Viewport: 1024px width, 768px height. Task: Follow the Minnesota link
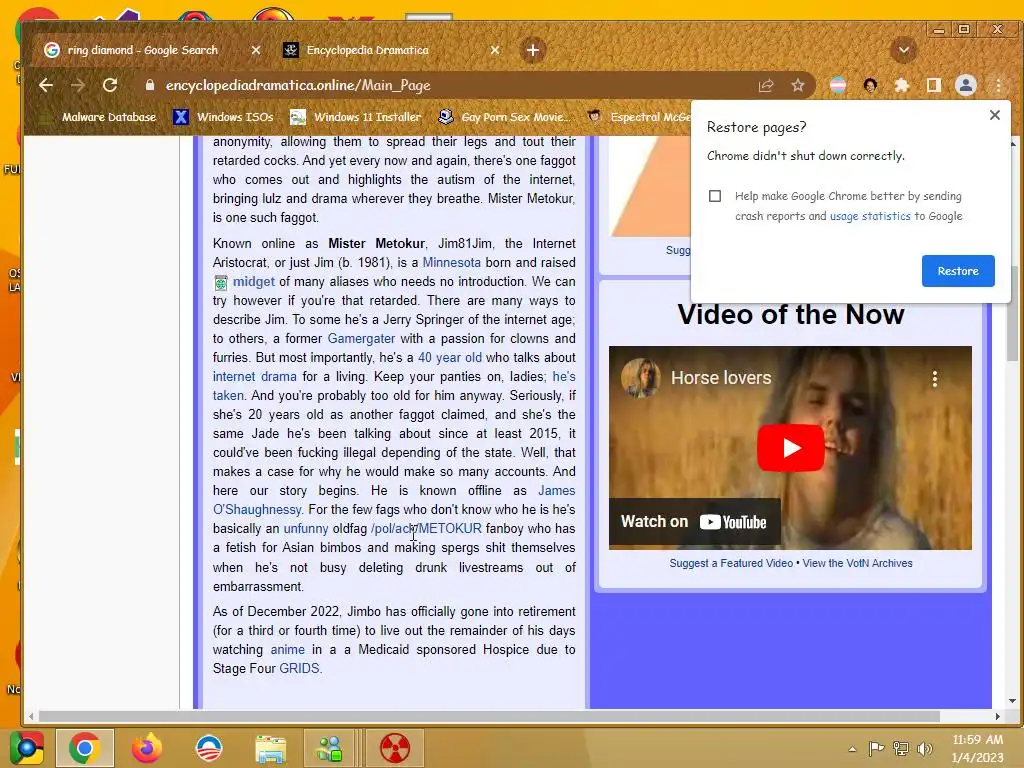pyautogui.click(x=451, y=263)
